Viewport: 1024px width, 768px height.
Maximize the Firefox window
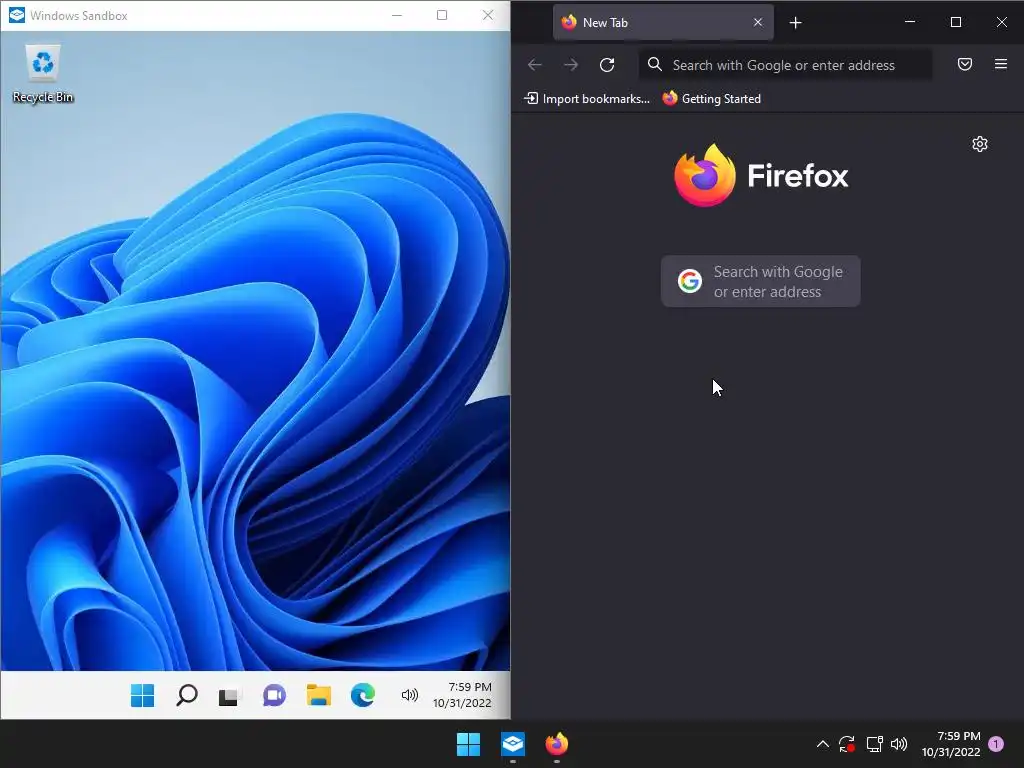[955, 22]
